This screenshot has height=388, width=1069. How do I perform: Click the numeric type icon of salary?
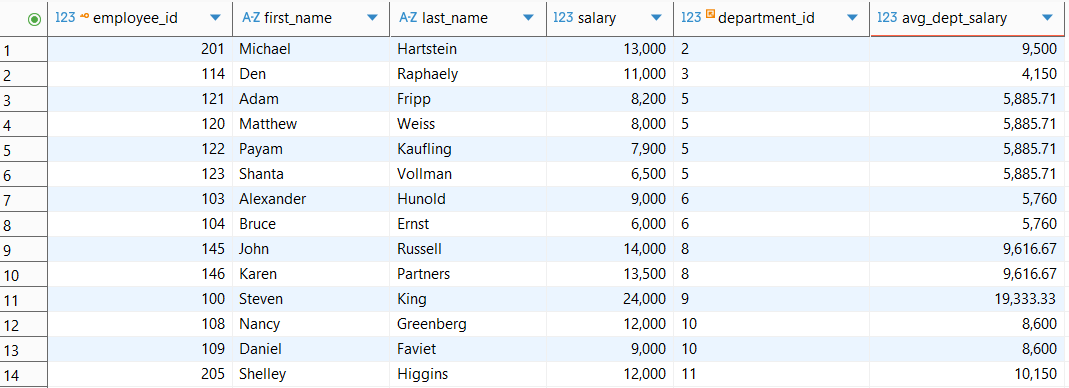pyautogui.click(x=563, y=18)
